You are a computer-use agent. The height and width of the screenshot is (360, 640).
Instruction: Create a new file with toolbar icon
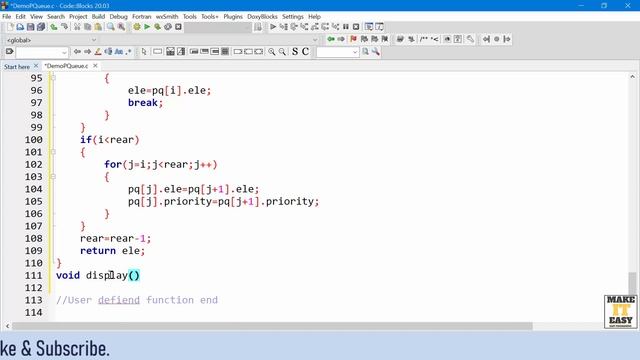click(10, 27)
